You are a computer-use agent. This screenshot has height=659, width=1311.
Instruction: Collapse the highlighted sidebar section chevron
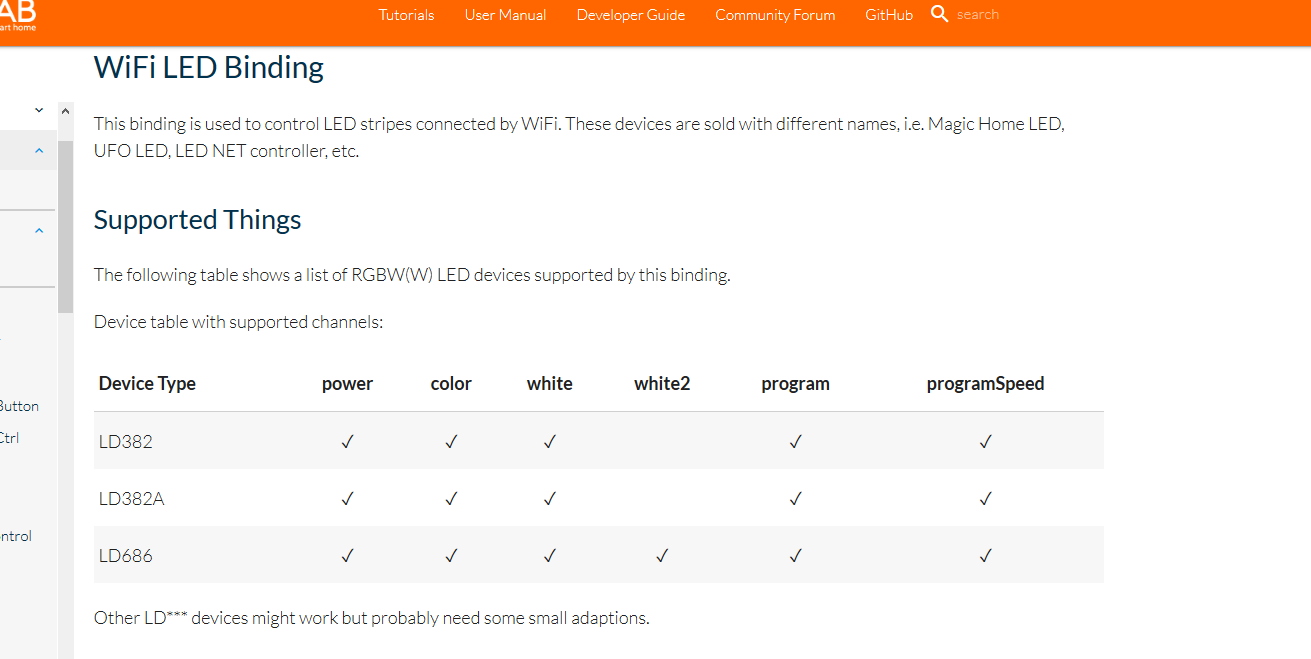[39, 151]
